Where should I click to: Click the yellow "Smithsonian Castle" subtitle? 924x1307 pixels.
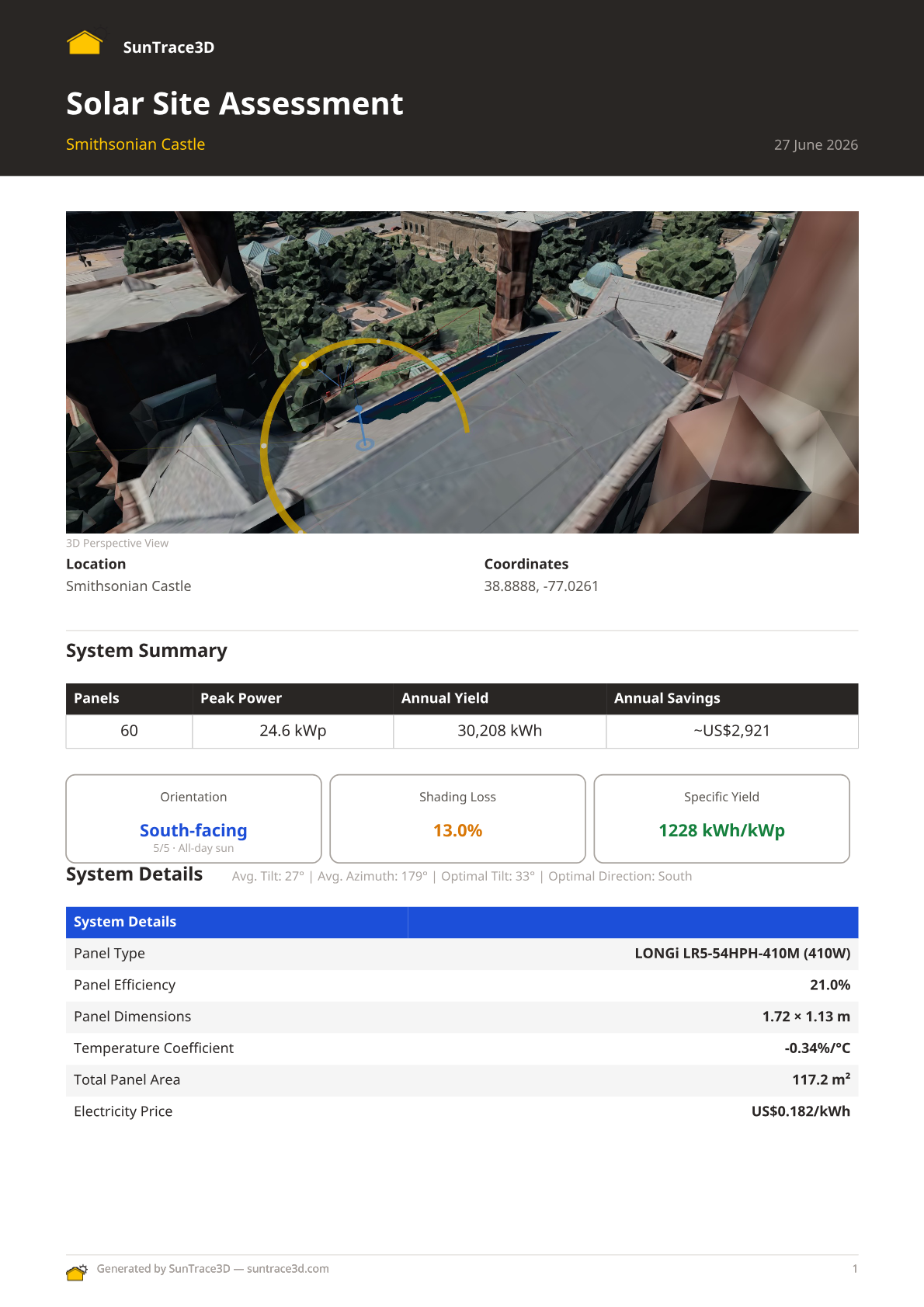[135, 144]
